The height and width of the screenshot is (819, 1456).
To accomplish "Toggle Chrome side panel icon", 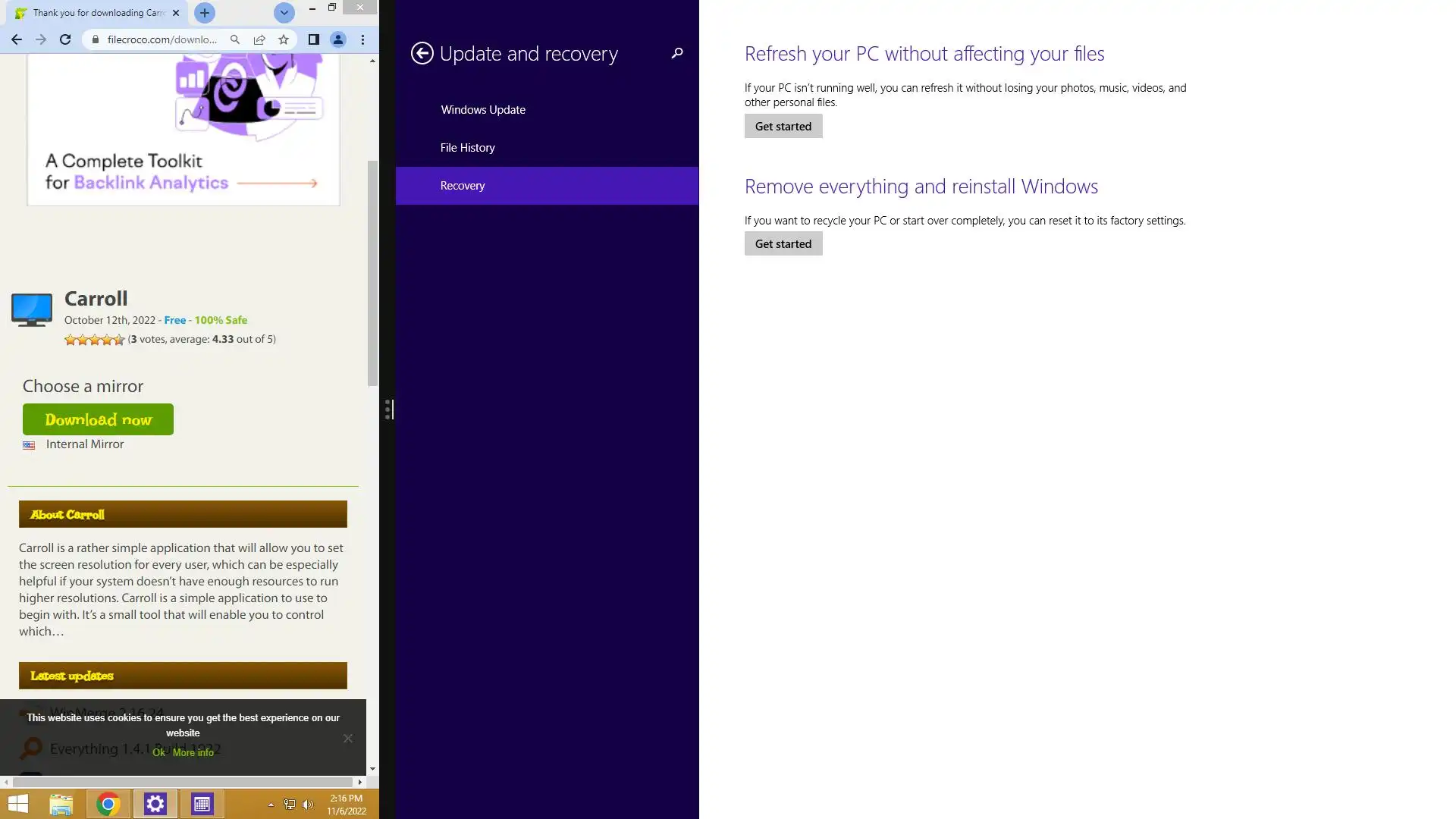I will coord(313,39).
